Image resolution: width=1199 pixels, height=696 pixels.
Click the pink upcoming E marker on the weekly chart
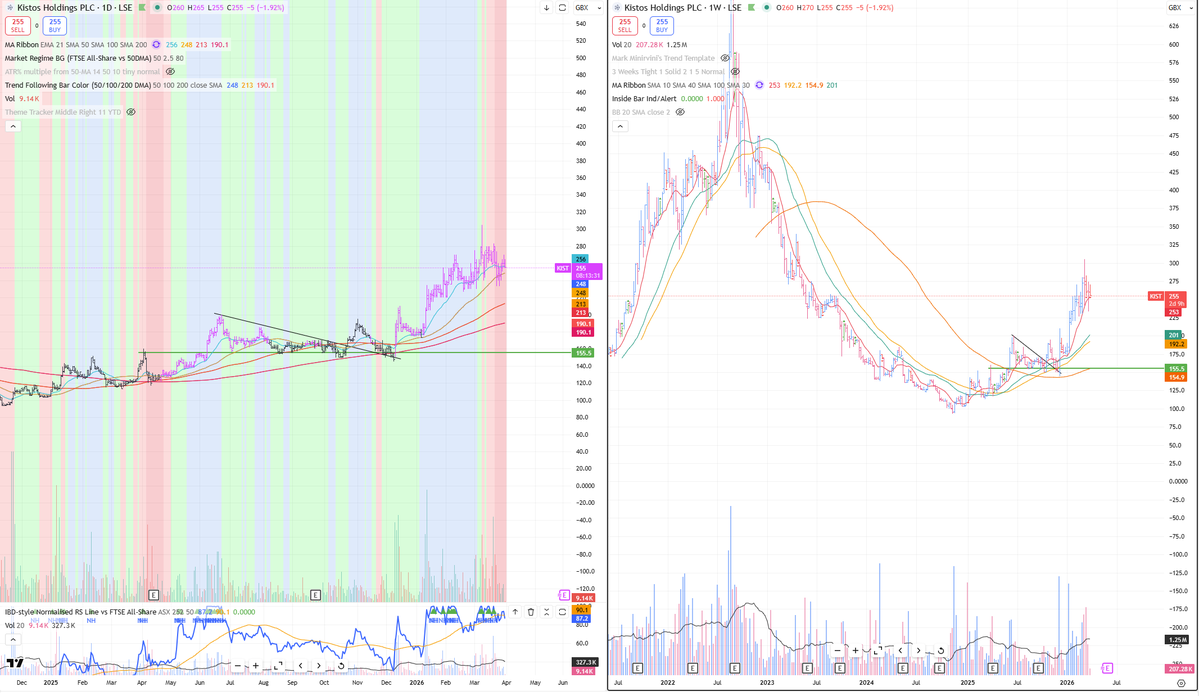coord(1106,668)
